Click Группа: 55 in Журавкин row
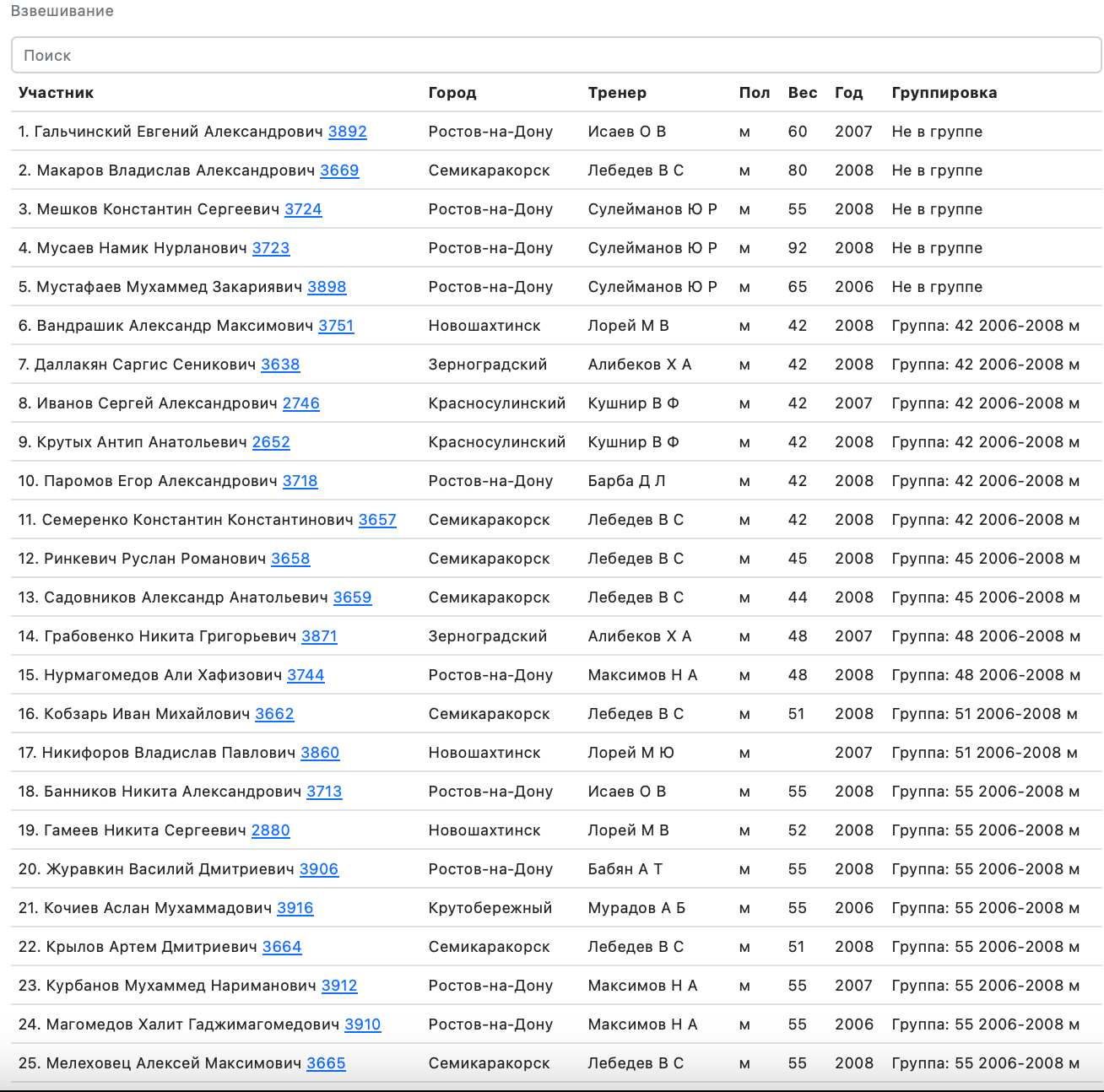This screenshot has height=1092, width=1104. (986, 869)
